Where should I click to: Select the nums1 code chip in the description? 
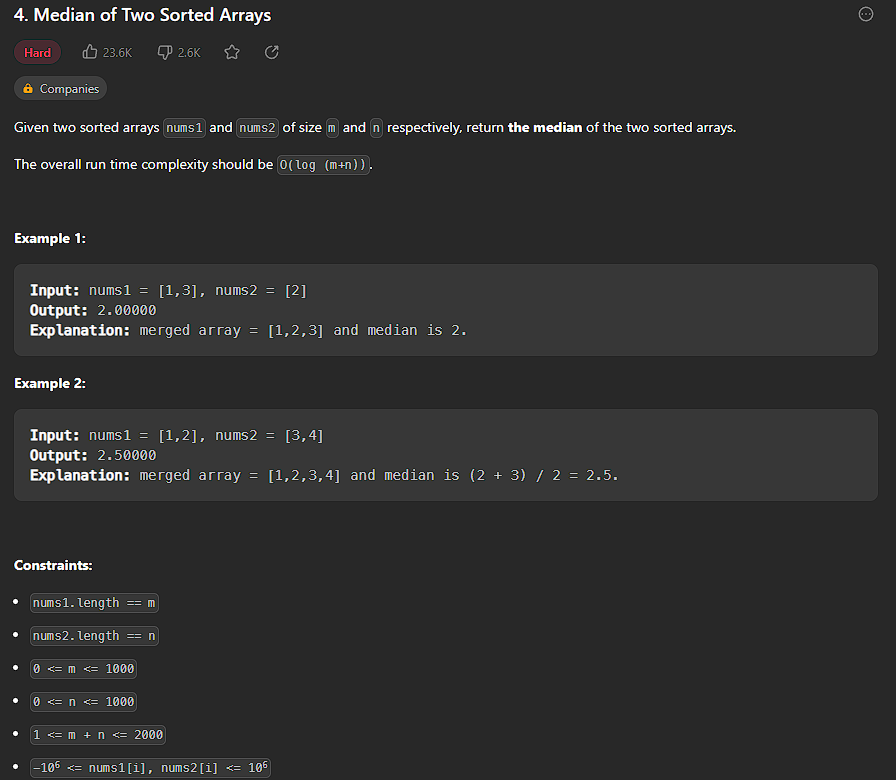tap(184, 127)
